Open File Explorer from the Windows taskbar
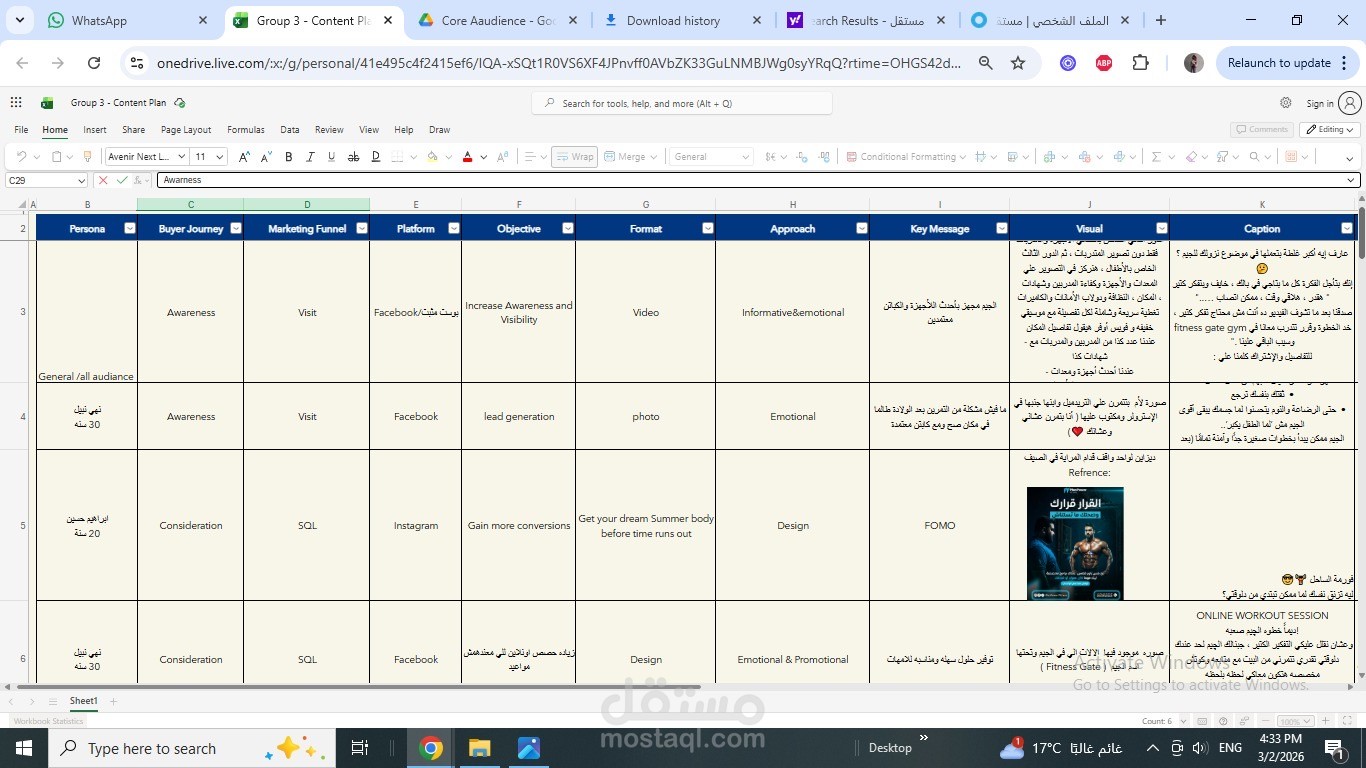The width and height of the screenshot is (1366, 768). [x=480, y=748]
